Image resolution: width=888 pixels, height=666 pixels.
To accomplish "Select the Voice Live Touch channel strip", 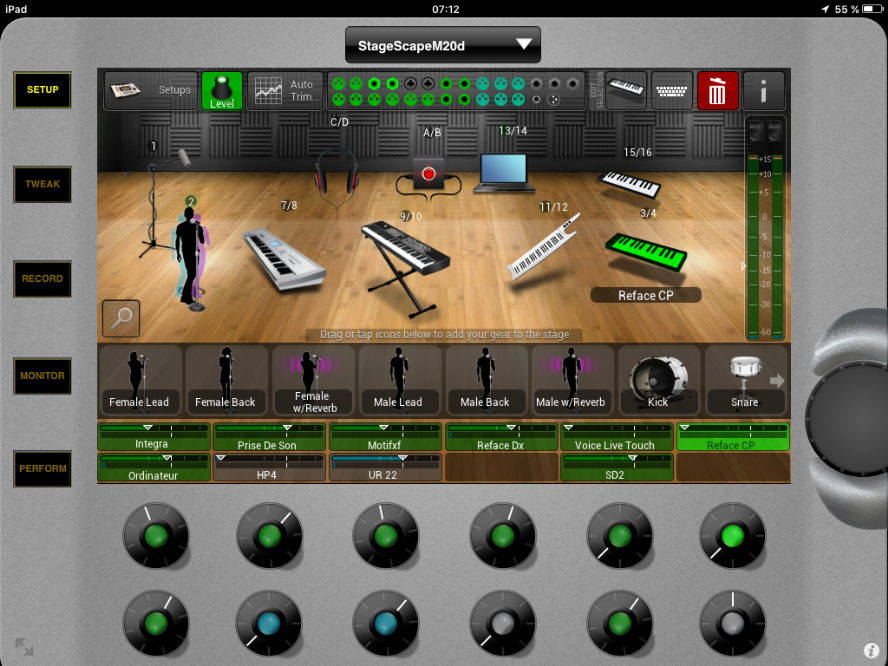I will point(615,437).
